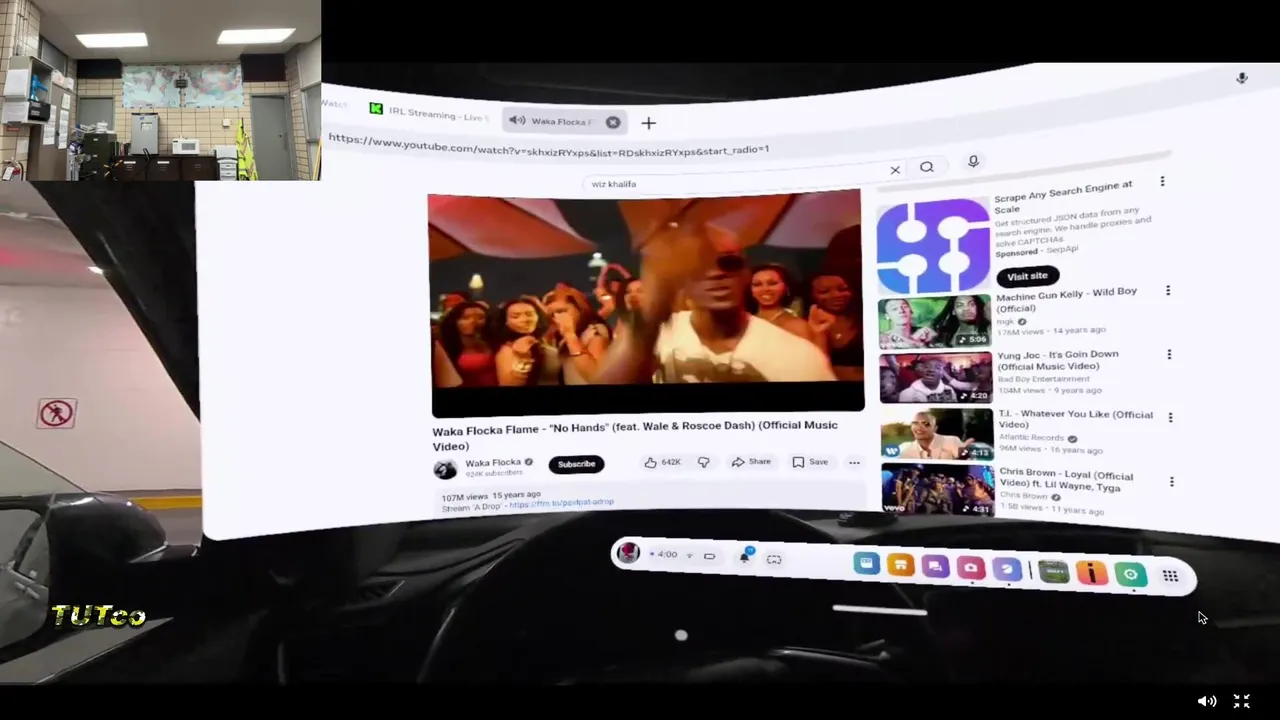Grab the white window handle bar below the dock
Viewport: 1280px width, 720px height.
pyautogui.click(x=880, y=610)
